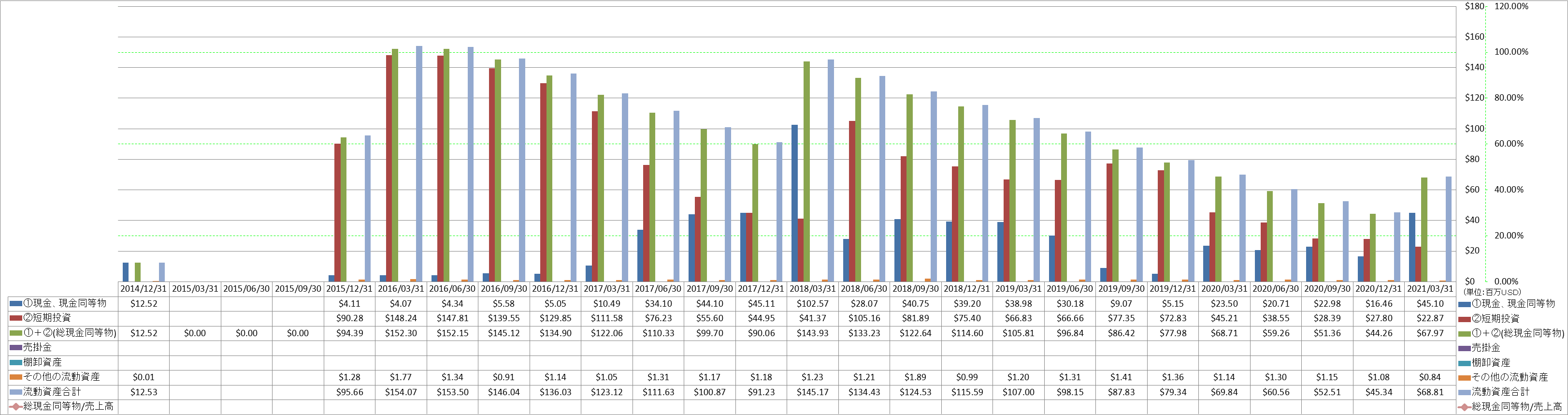Select $0.00 total cash cell under 2015/06/30
The width and height of the screenshot is (1568, 415).
(246, 333)
